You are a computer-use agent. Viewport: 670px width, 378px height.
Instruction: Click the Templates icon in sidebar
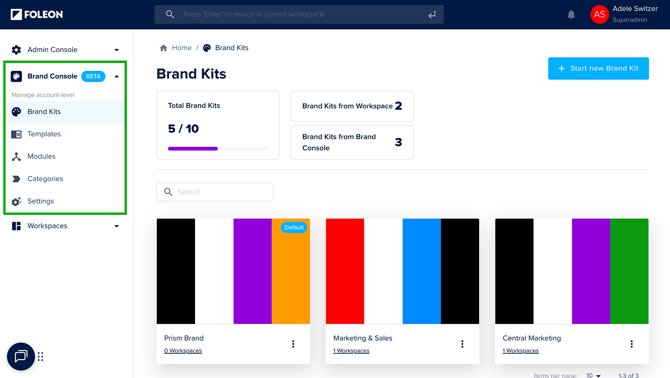coord(16,134)
